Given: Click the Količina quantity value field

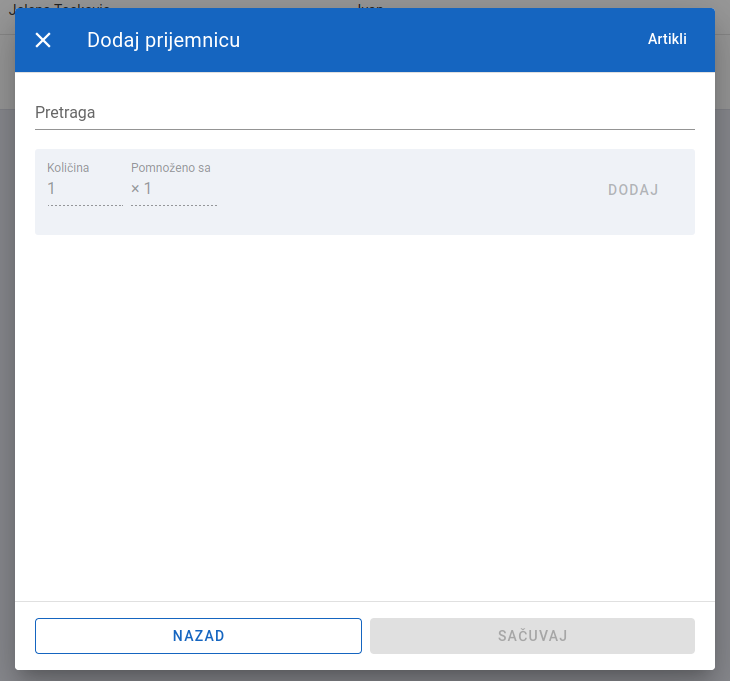Looking at the screenshot, I should (x=85, y=189).
